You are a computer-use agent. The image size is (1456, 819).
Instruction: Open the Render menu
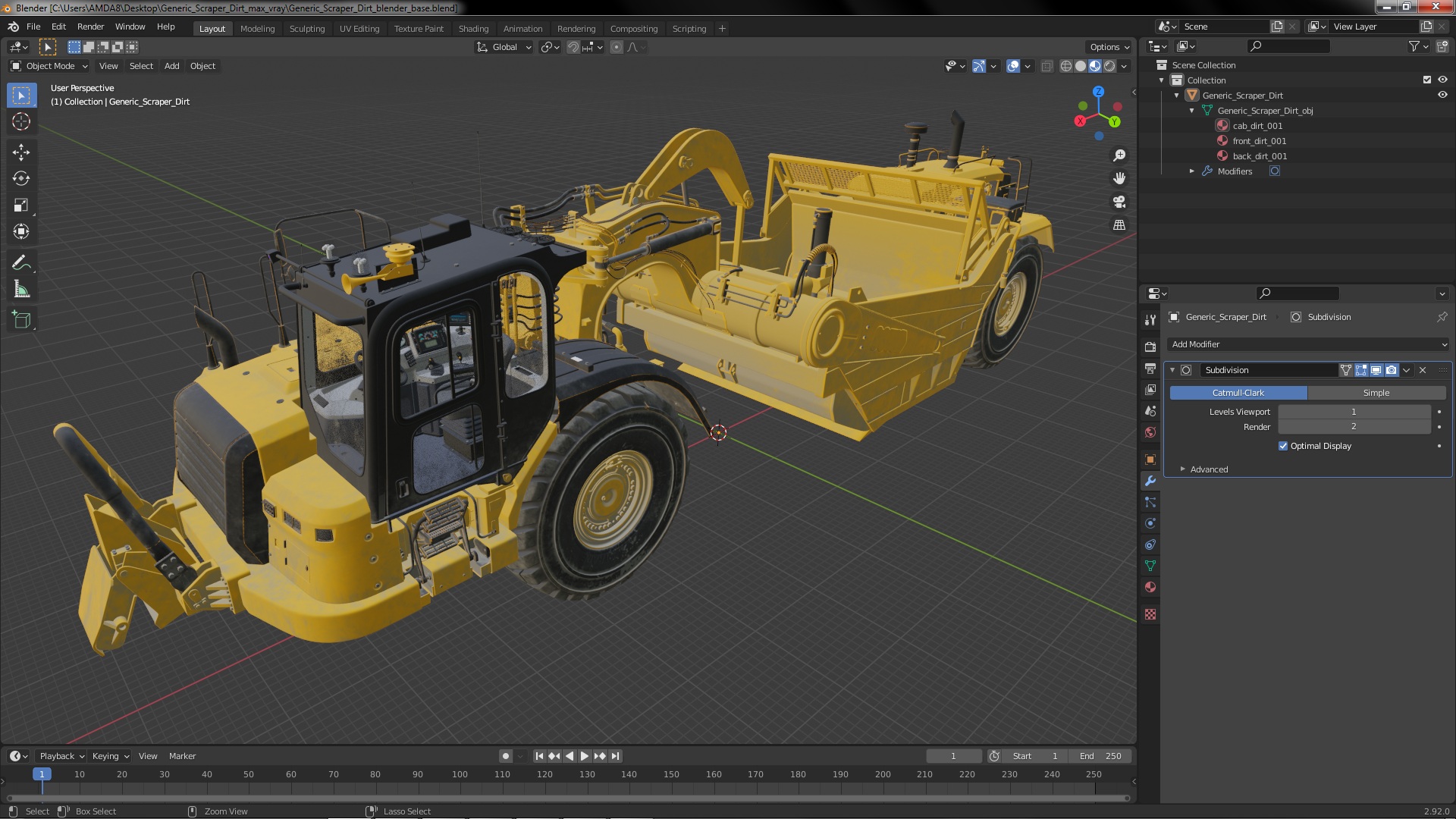point(90,27)
